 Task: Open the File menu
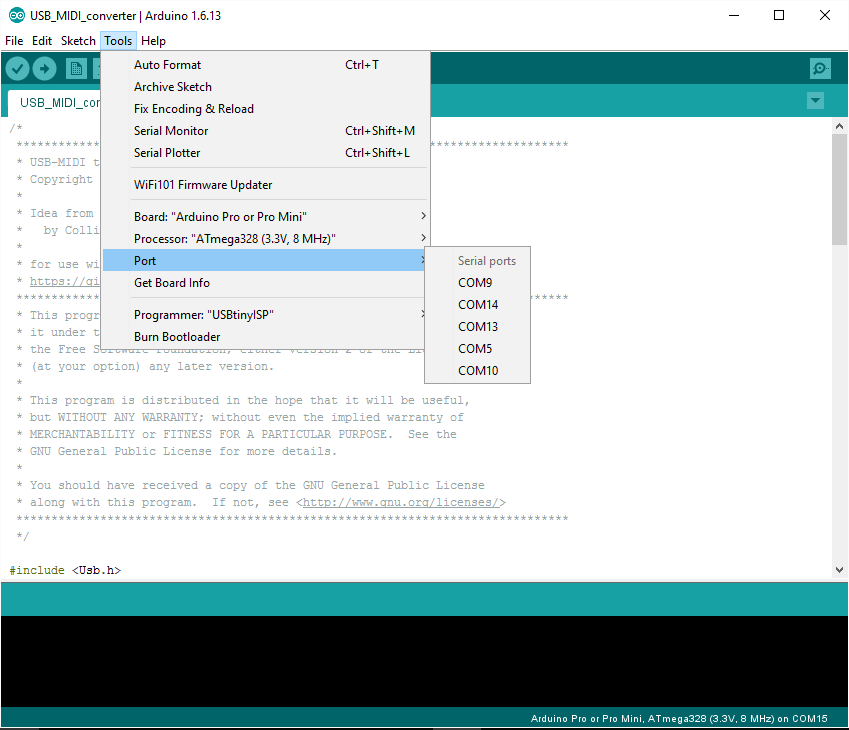(x=14, y=41)
